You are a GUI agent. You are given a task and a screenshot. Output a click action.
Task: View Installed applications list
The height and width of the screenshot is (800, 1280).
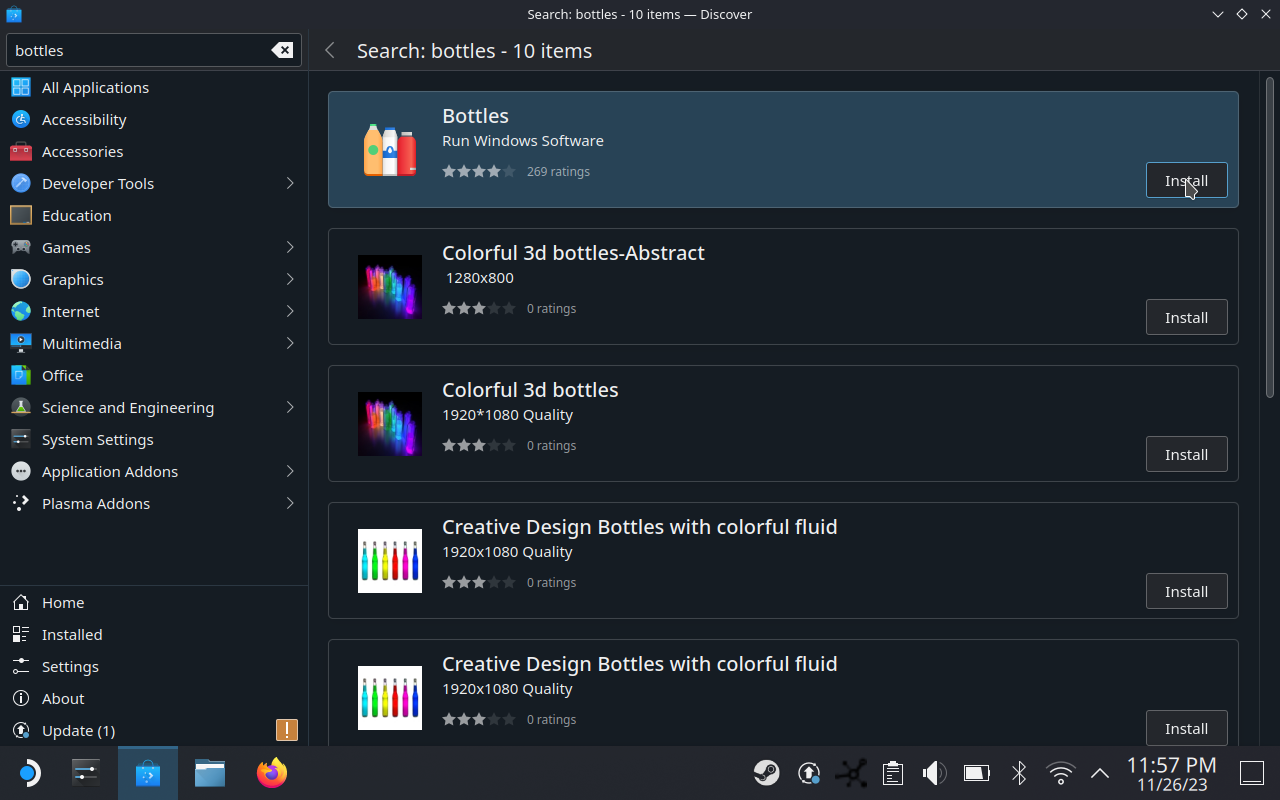(x=154, y=634)
